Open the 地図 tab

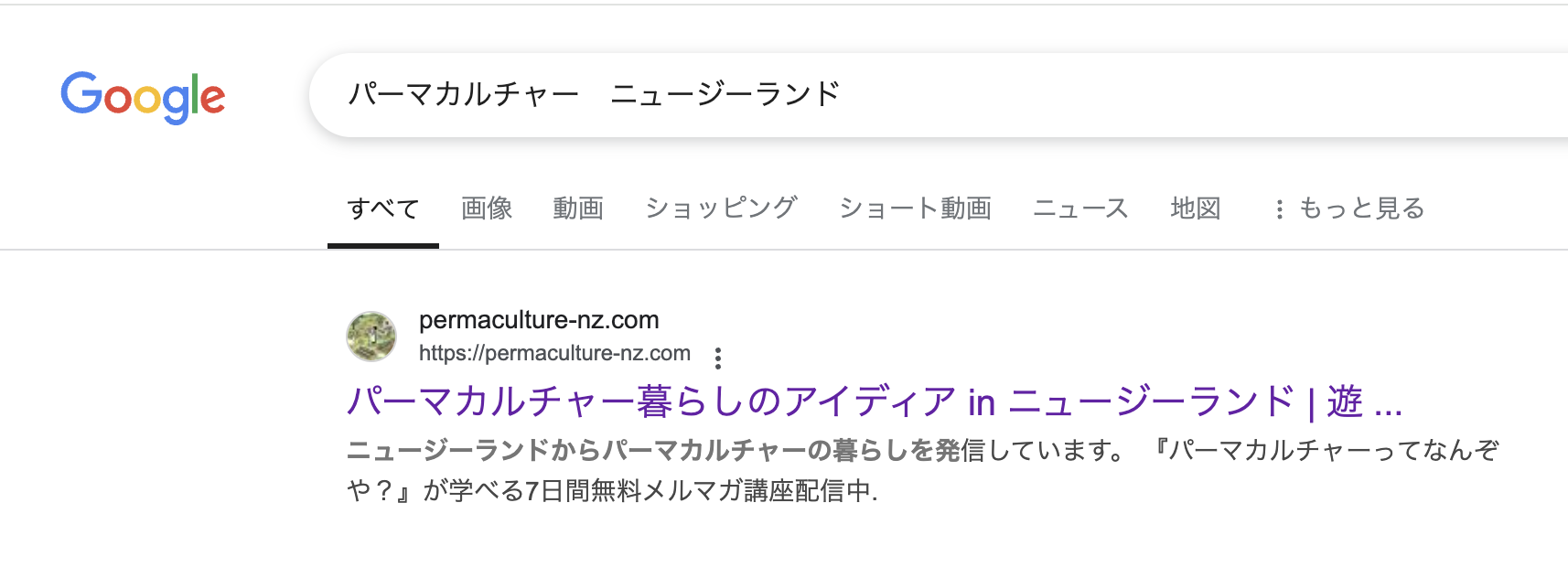pos(1196,209)
